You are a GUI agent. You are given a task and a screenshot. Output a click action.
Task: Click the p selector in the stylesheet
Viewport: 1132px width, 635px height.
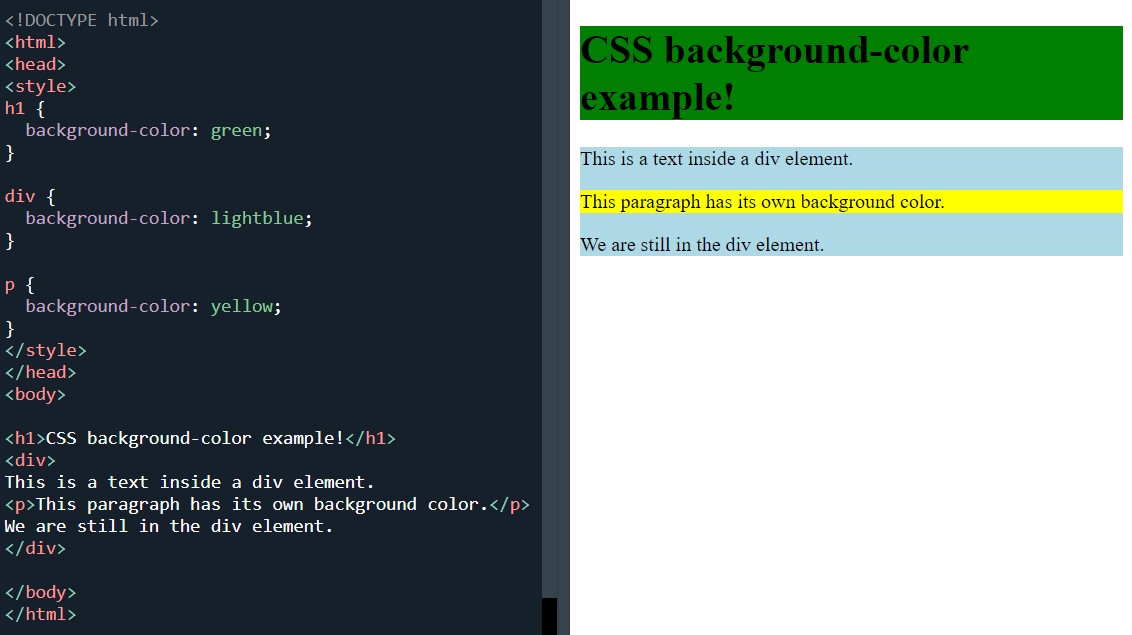pyautogui.click(x=9, y=285)
